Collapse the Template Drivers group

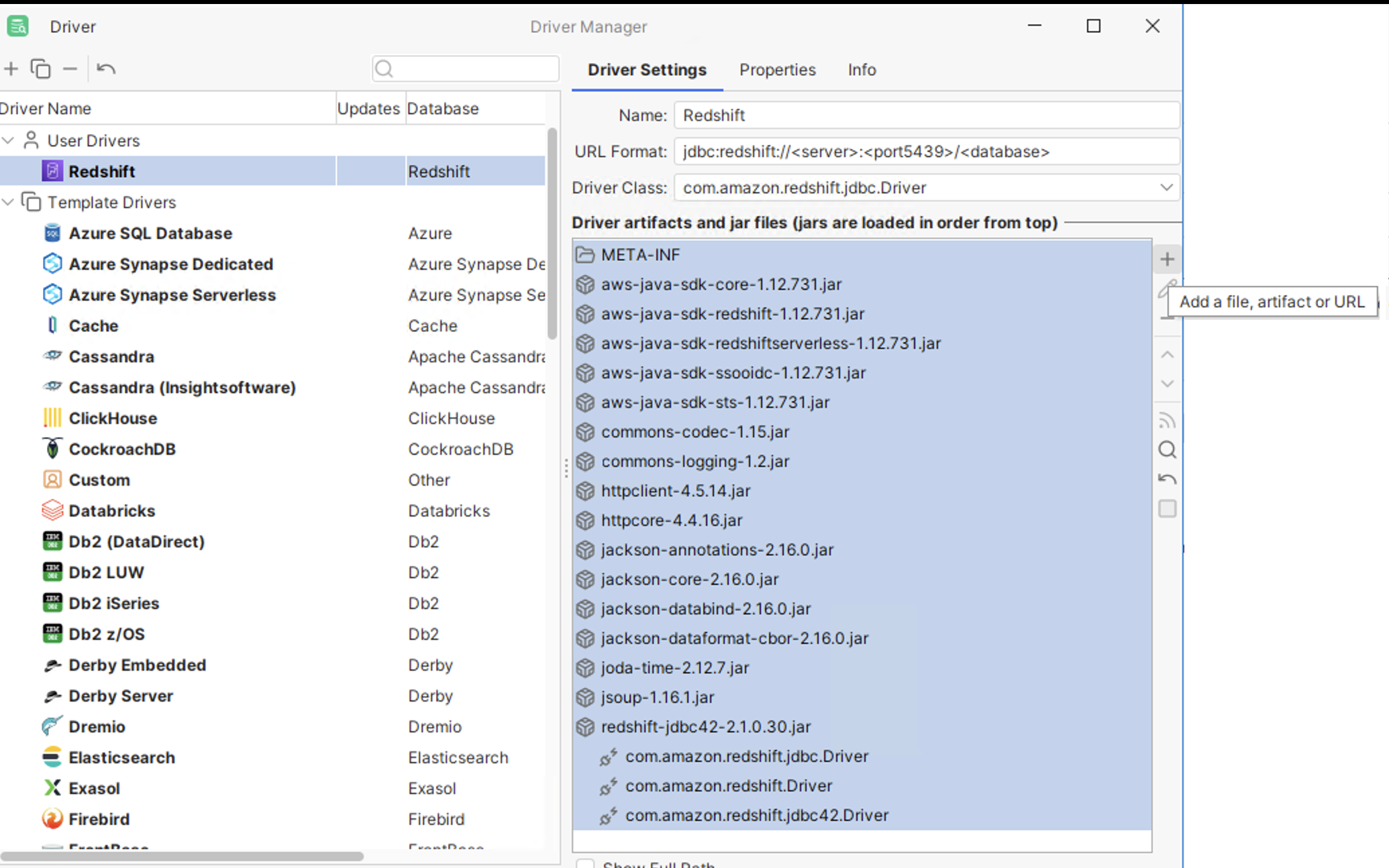point(9,203)
